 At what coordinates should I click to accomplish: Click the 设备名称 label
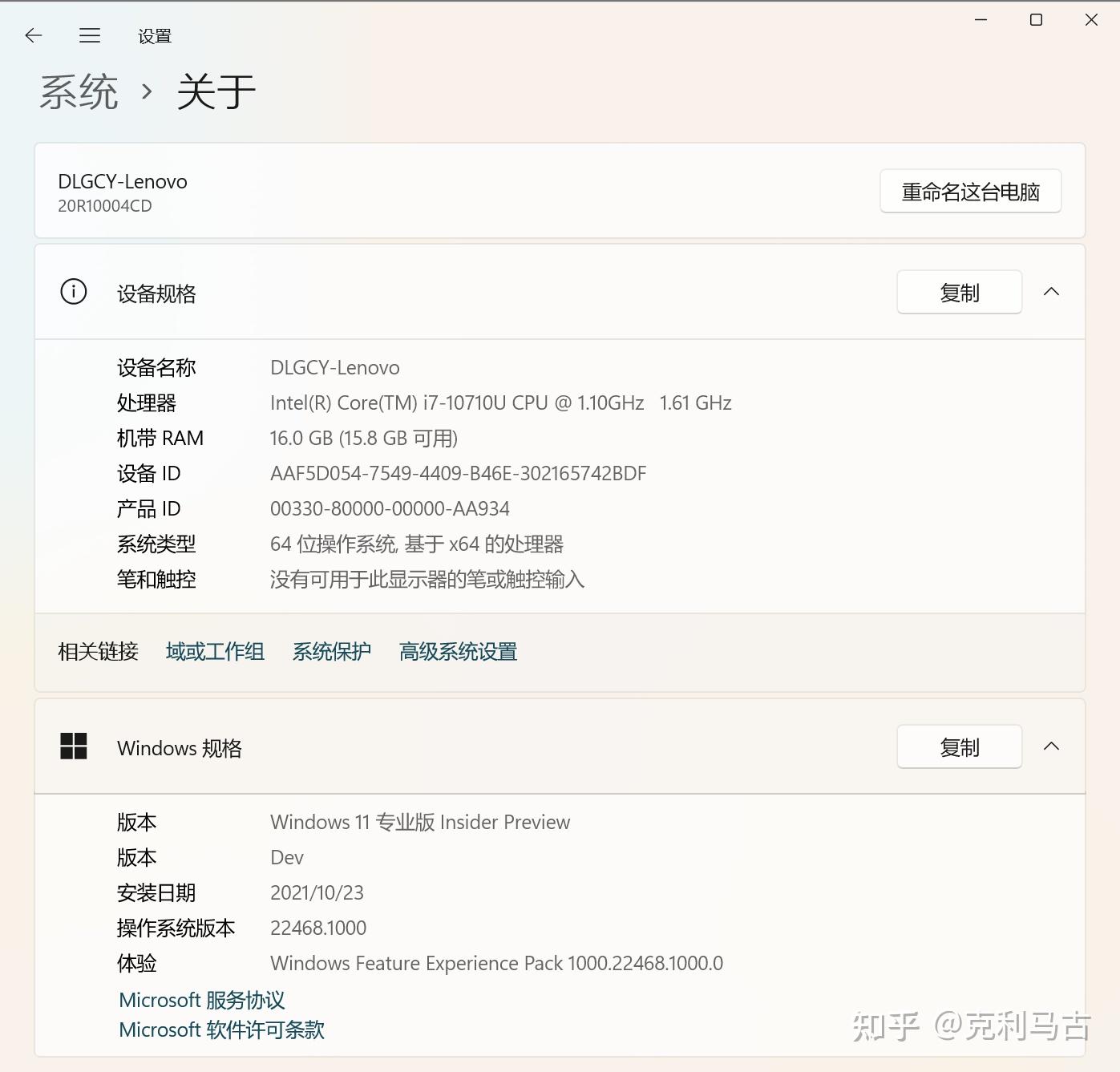tap(156, 368)
